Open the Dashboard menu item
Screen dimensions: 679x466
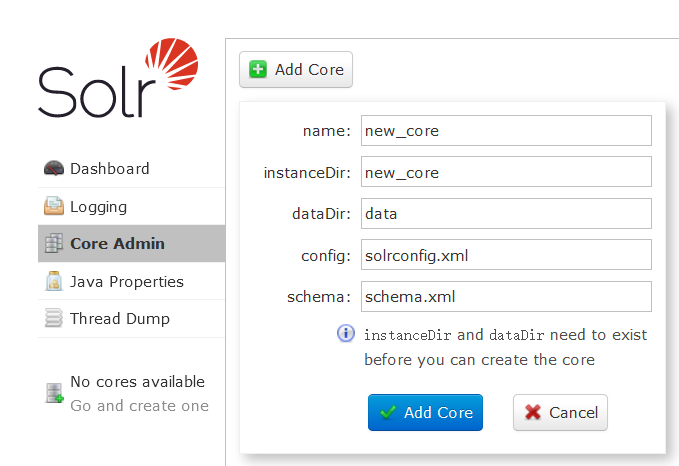[109, 169]
